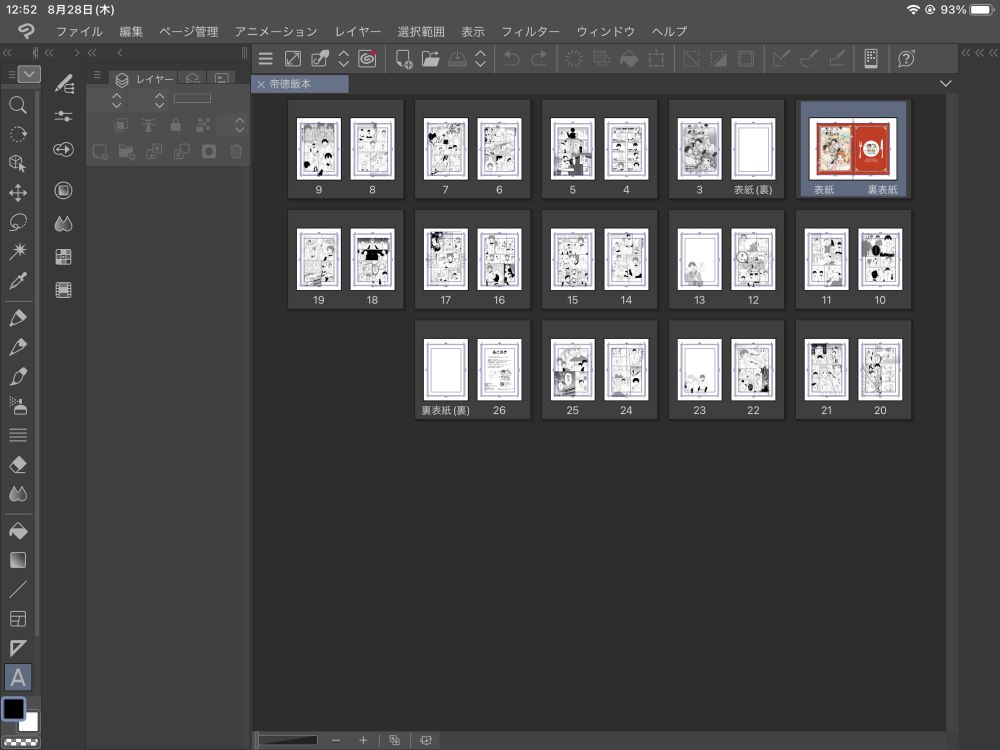Click the Delete Layer trash button

coord(236,152)
